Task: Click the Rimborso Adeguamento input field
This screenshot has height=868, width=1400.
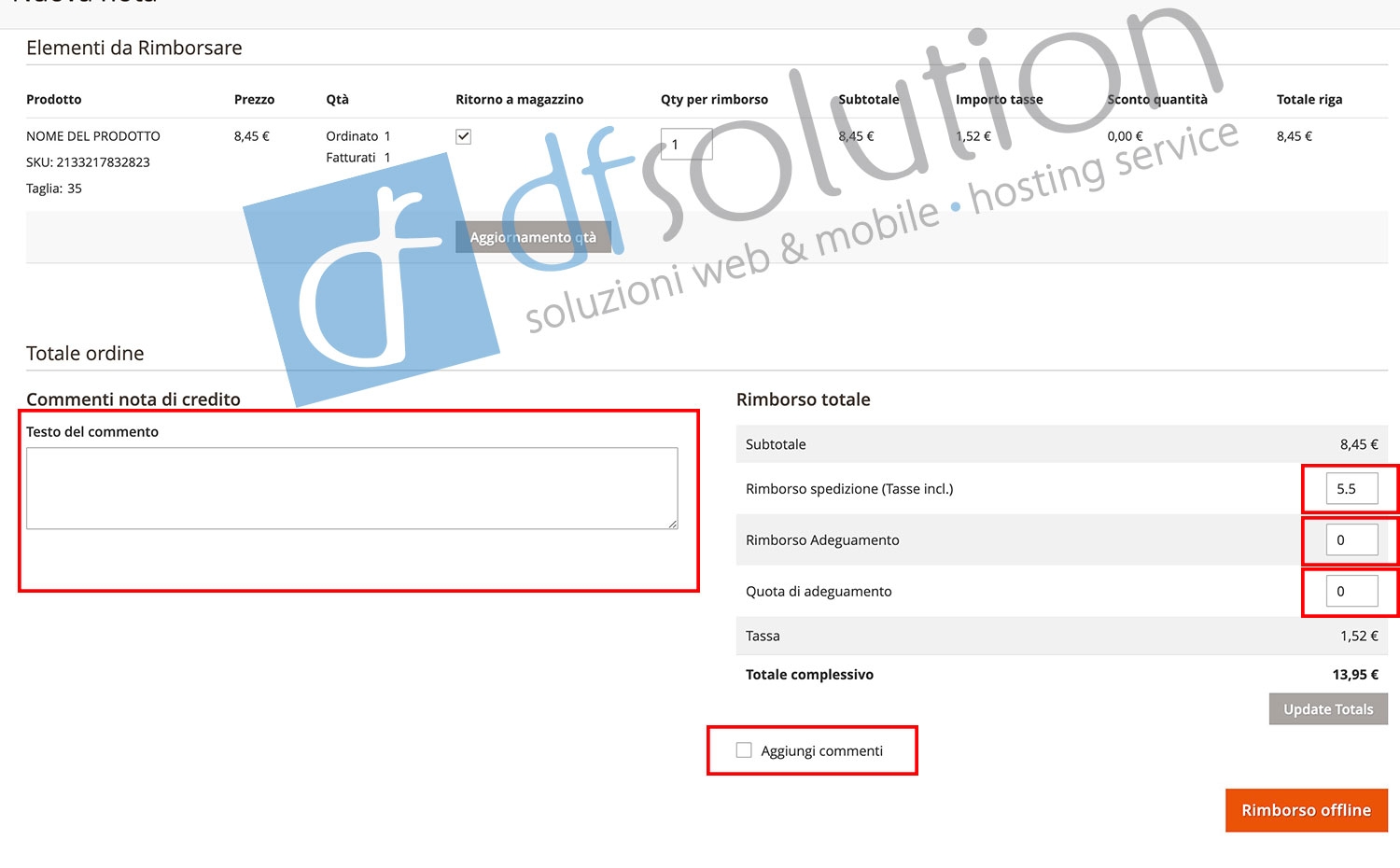Action: (1351, 539)
